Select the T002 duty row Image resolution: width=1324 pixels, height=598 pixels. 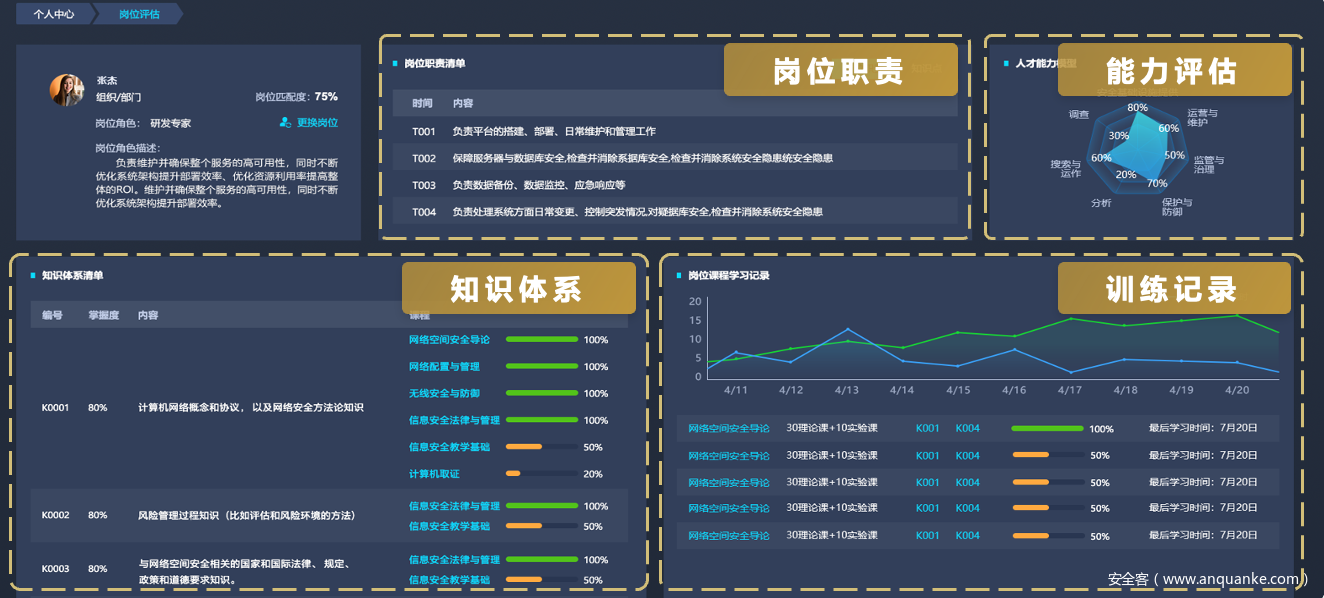point(670,158)
